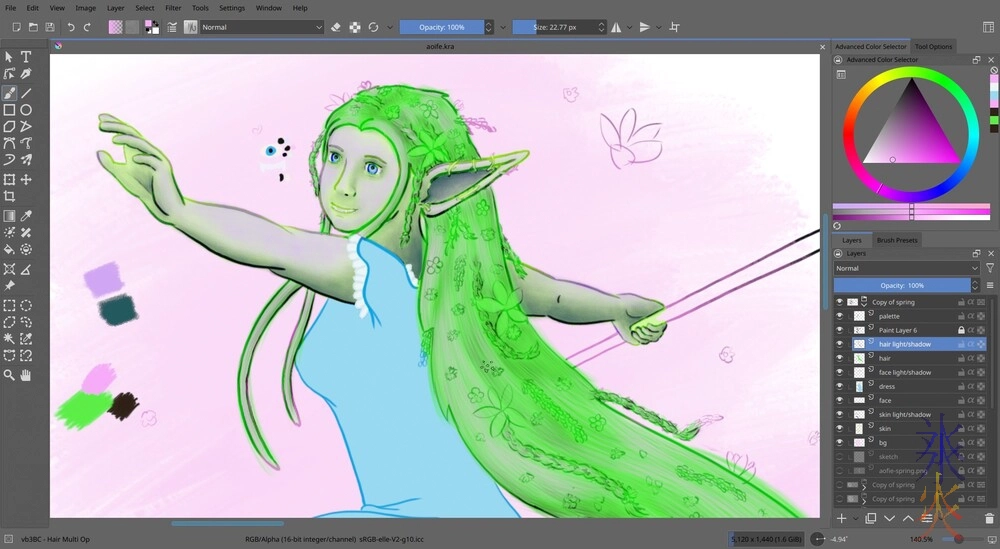The height and width of the screenshot is (549, 1000).
Task: Click the brush Opacity slider in toolbar
Action: [441, 27]
